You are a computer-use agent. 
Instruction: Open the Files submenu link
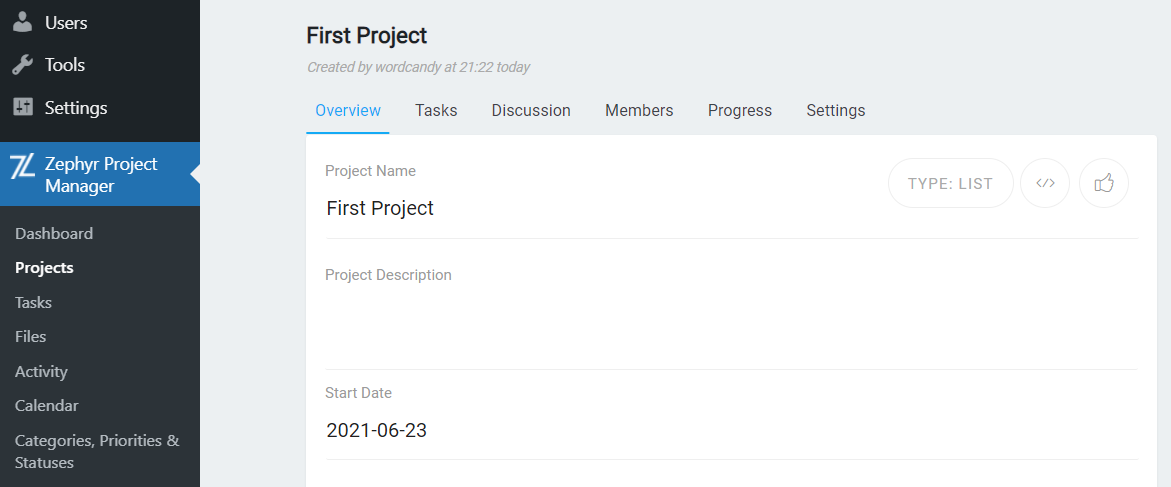31,337
